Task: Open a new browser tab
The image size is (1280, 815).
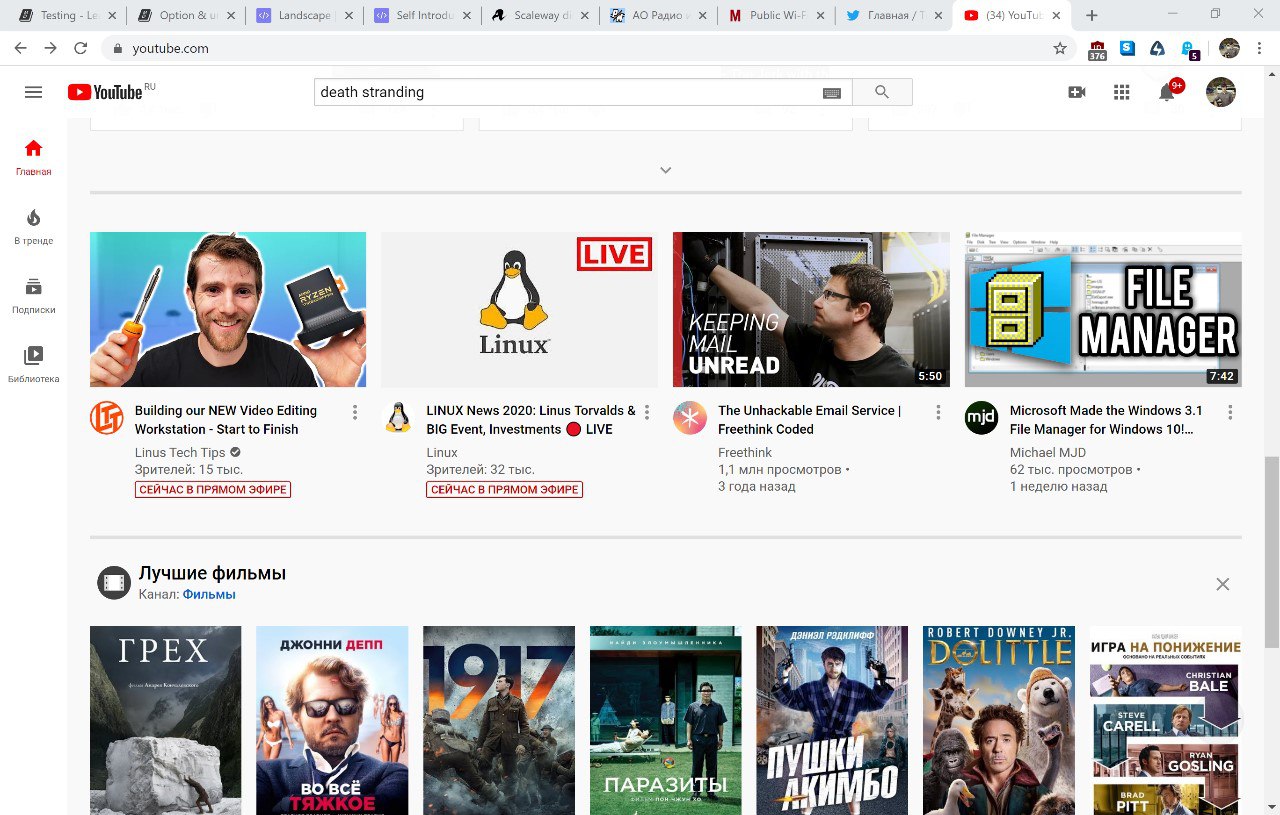Action: 1092,15
